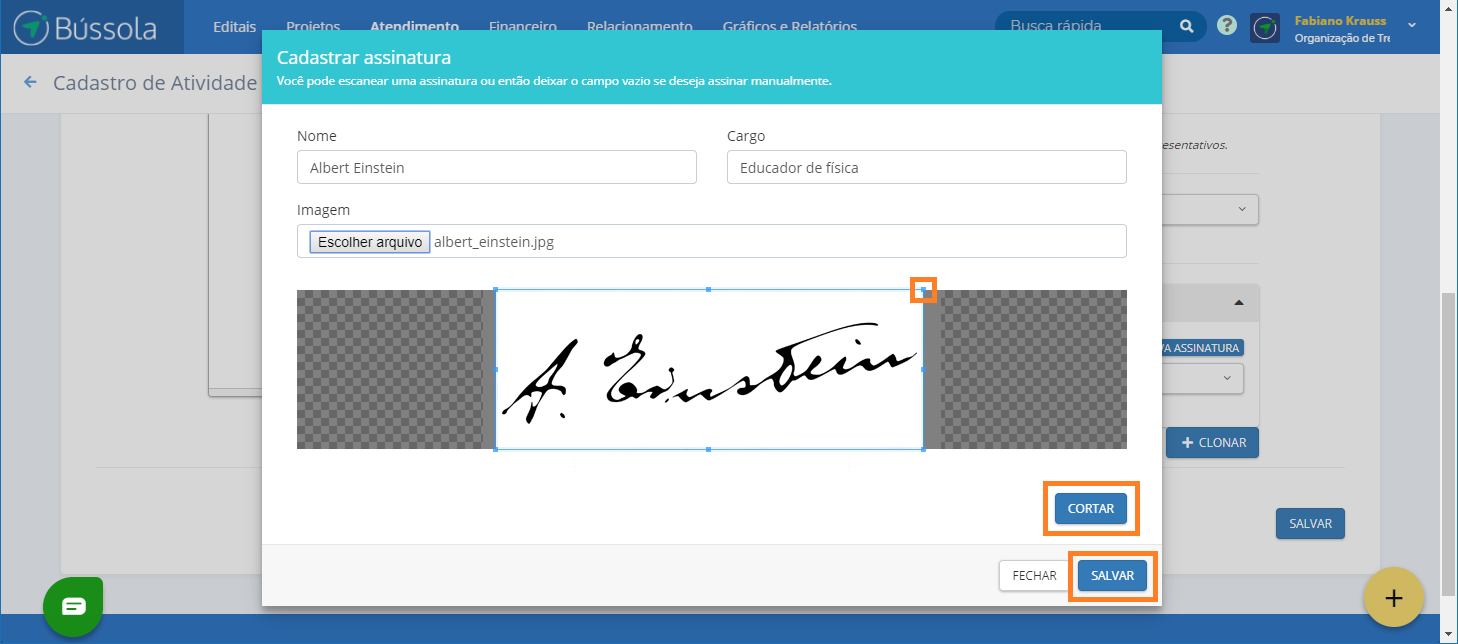Open the Editais menu
1458x644 pixels.
[x=235, y=27]
